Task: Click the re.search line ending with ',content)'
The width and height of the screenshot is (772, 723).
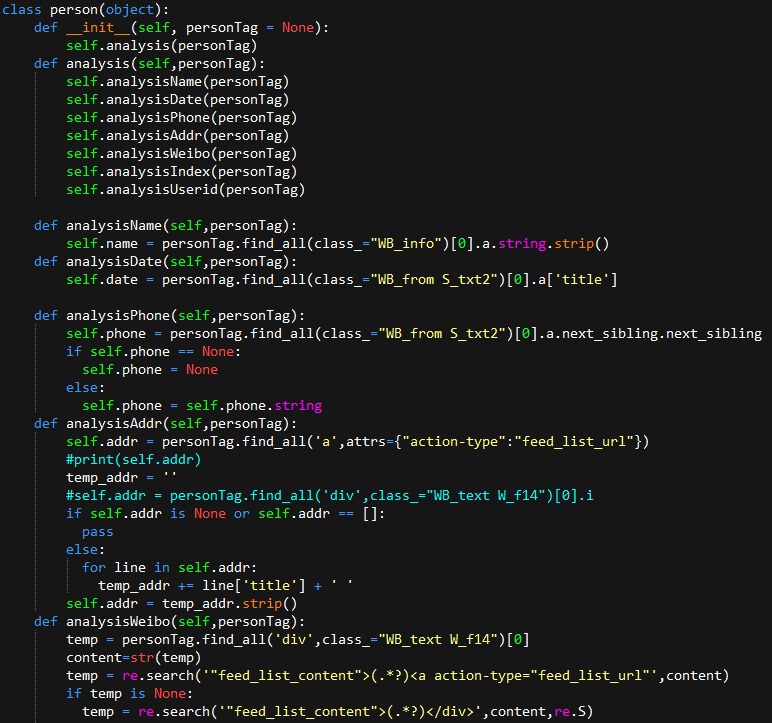Action: click(x=397, y=676)
